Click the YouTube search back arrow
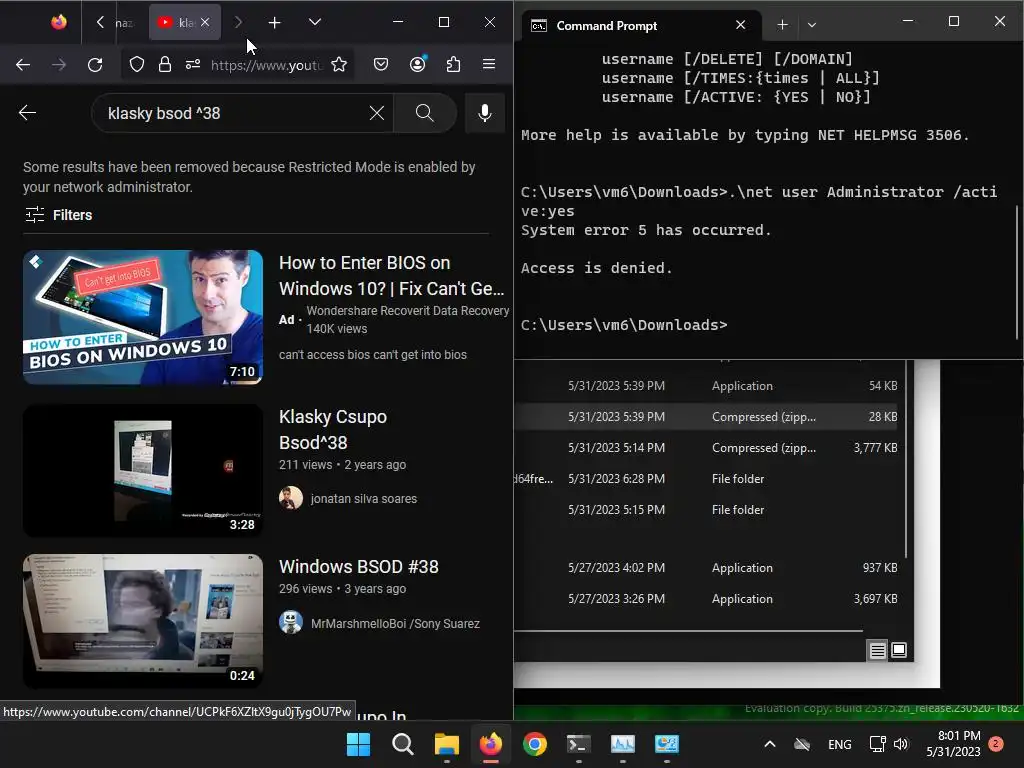Viewport: 1024px width, 768px height. pos(27,113)
